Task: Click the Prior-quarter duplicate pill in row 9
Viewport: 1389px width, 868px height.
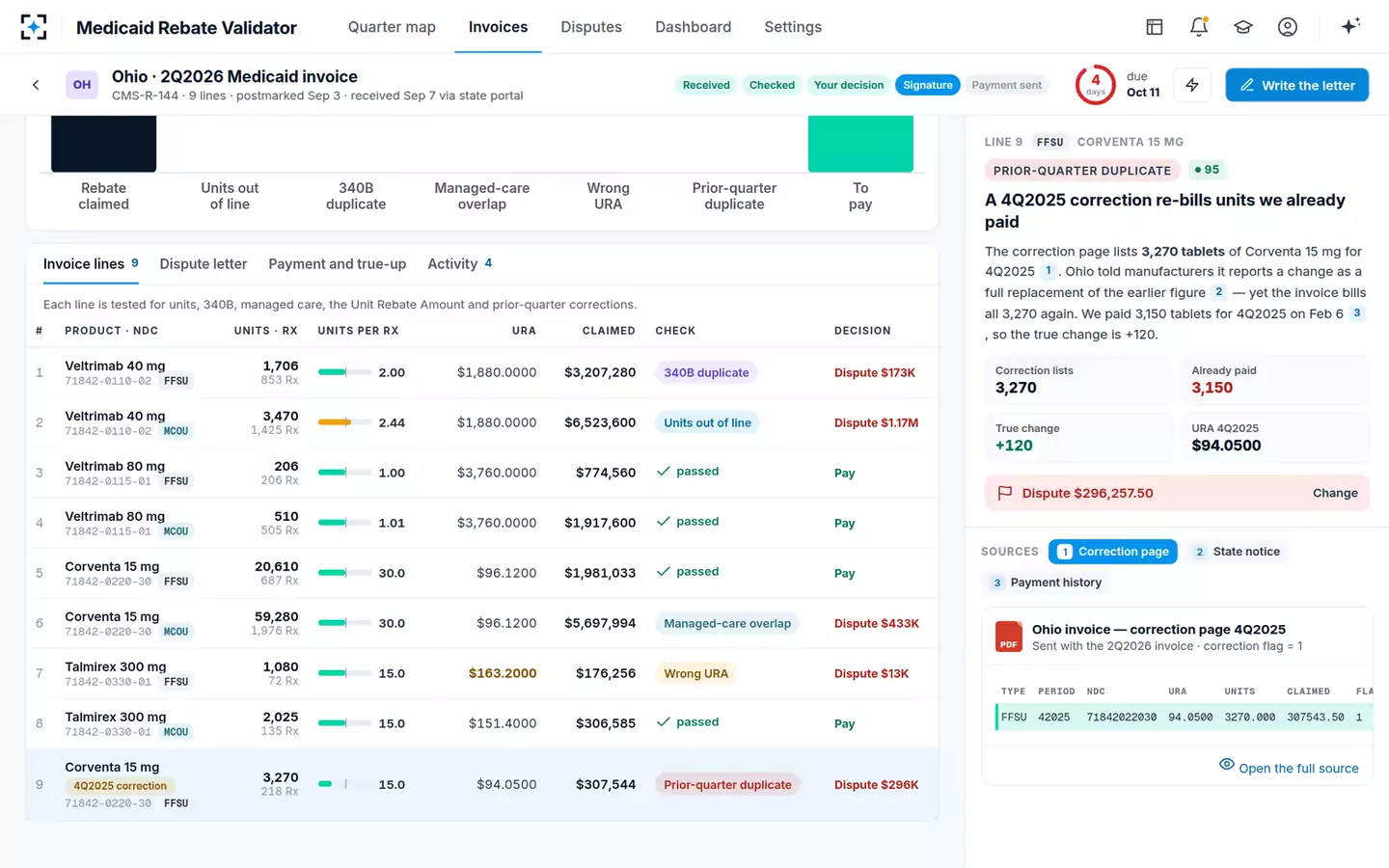Action: tap(728, 785)
